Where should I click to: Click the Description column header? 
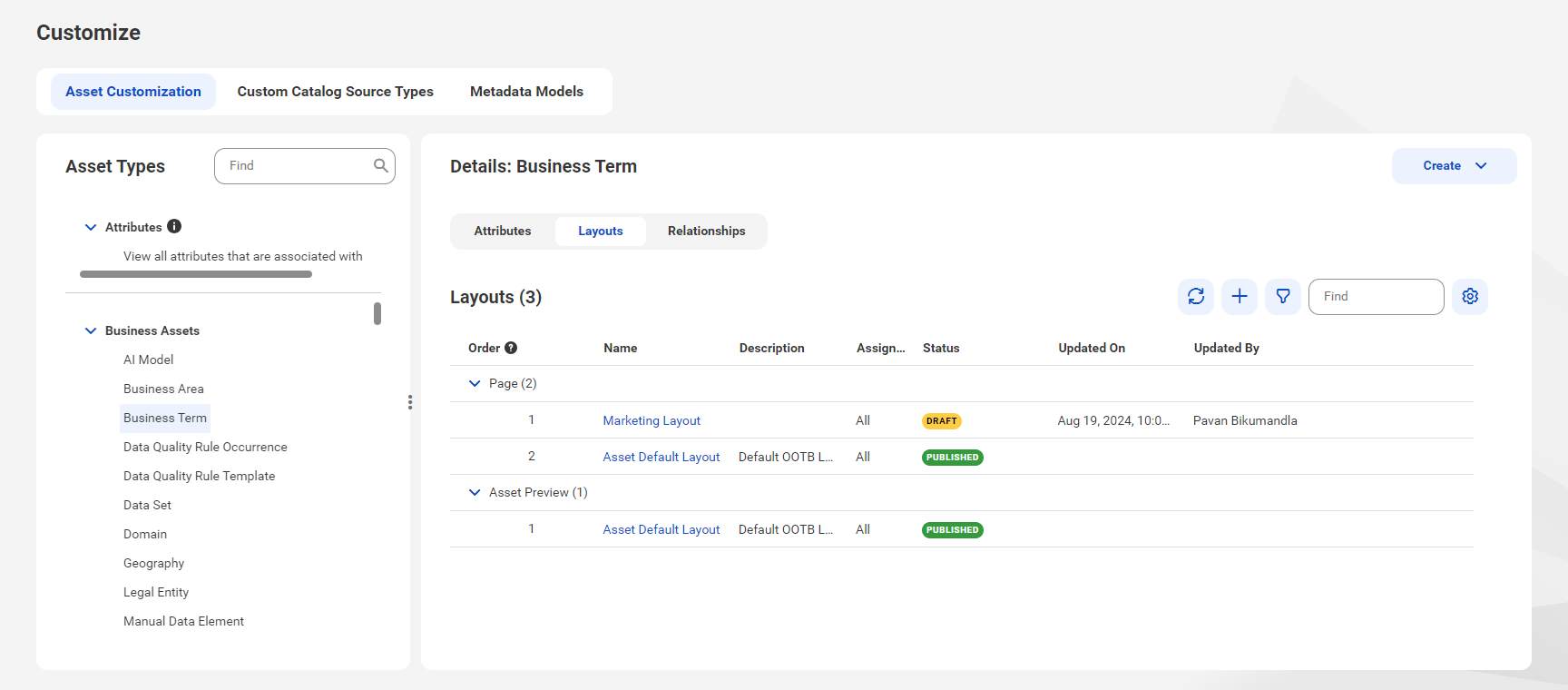point(771,348)
